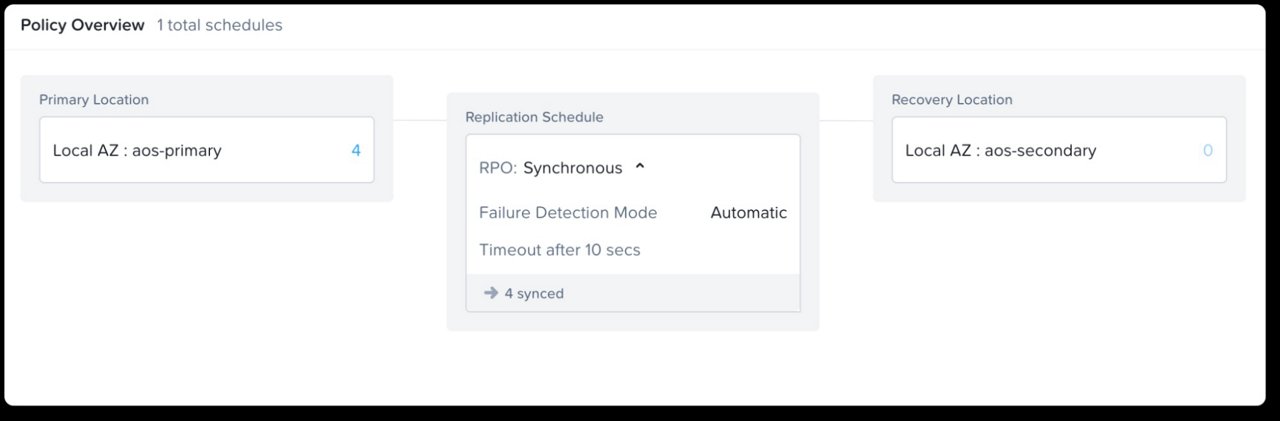Click the RPO: Synchronous text
The height and width of the screenshot is (421, 1280).
pos(551,168)
